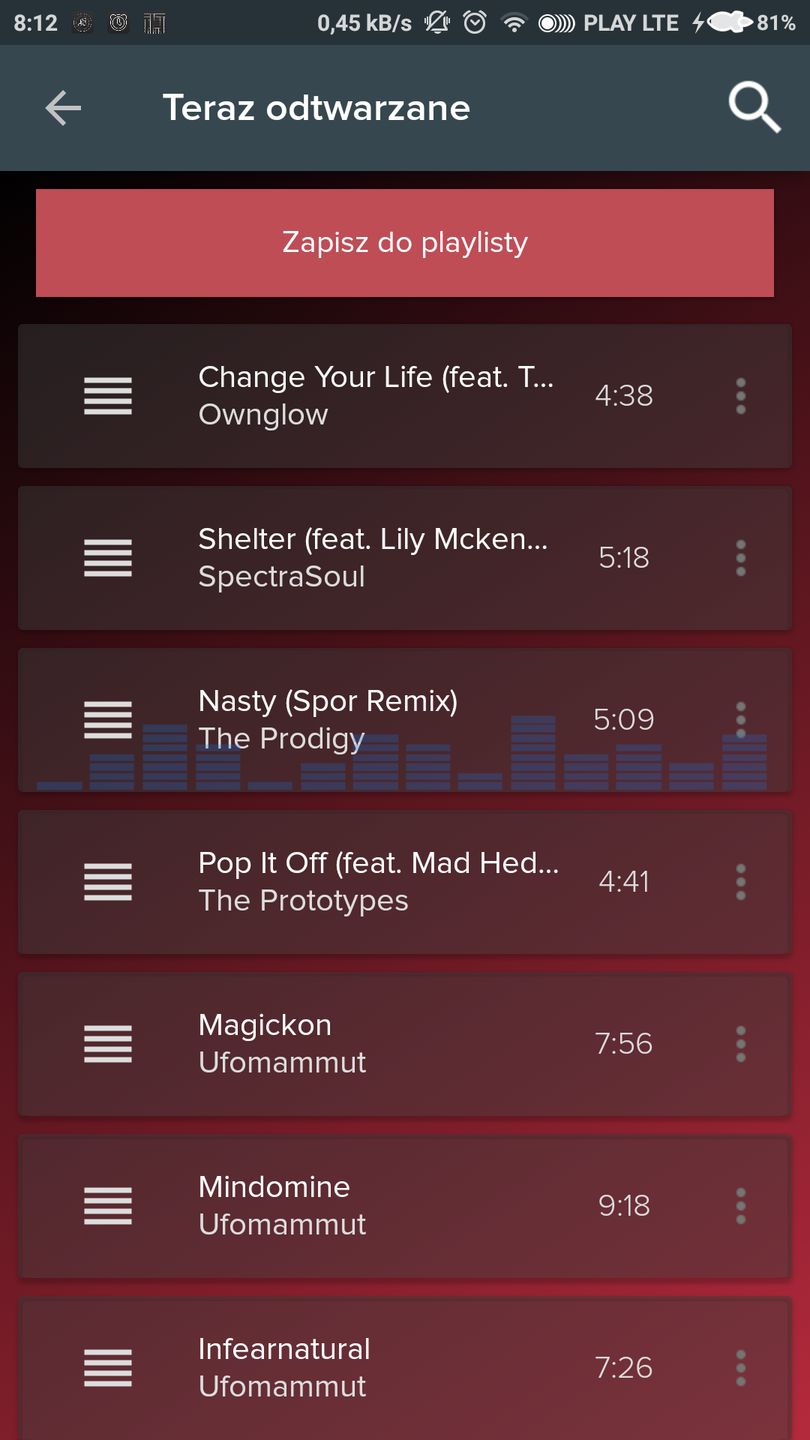Play Magickon by Ufomammut
The image size is (810, 1440).
coord(405,1044)
